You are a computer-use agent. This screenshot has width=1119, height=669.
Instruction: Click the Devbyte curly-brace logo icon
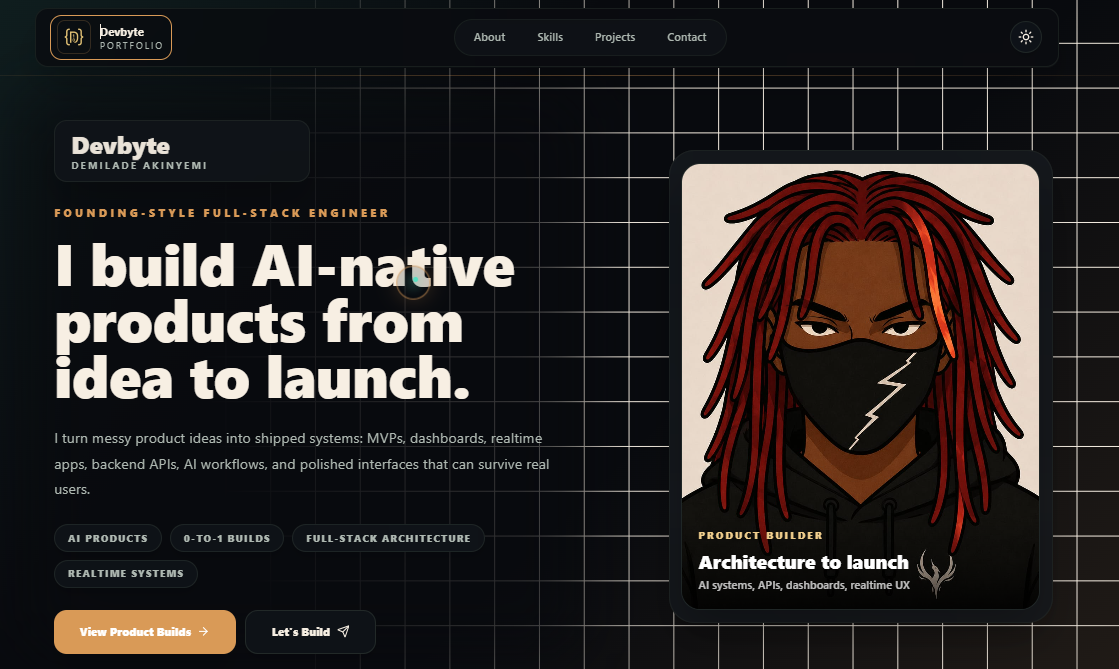click(x=74, y=37)
